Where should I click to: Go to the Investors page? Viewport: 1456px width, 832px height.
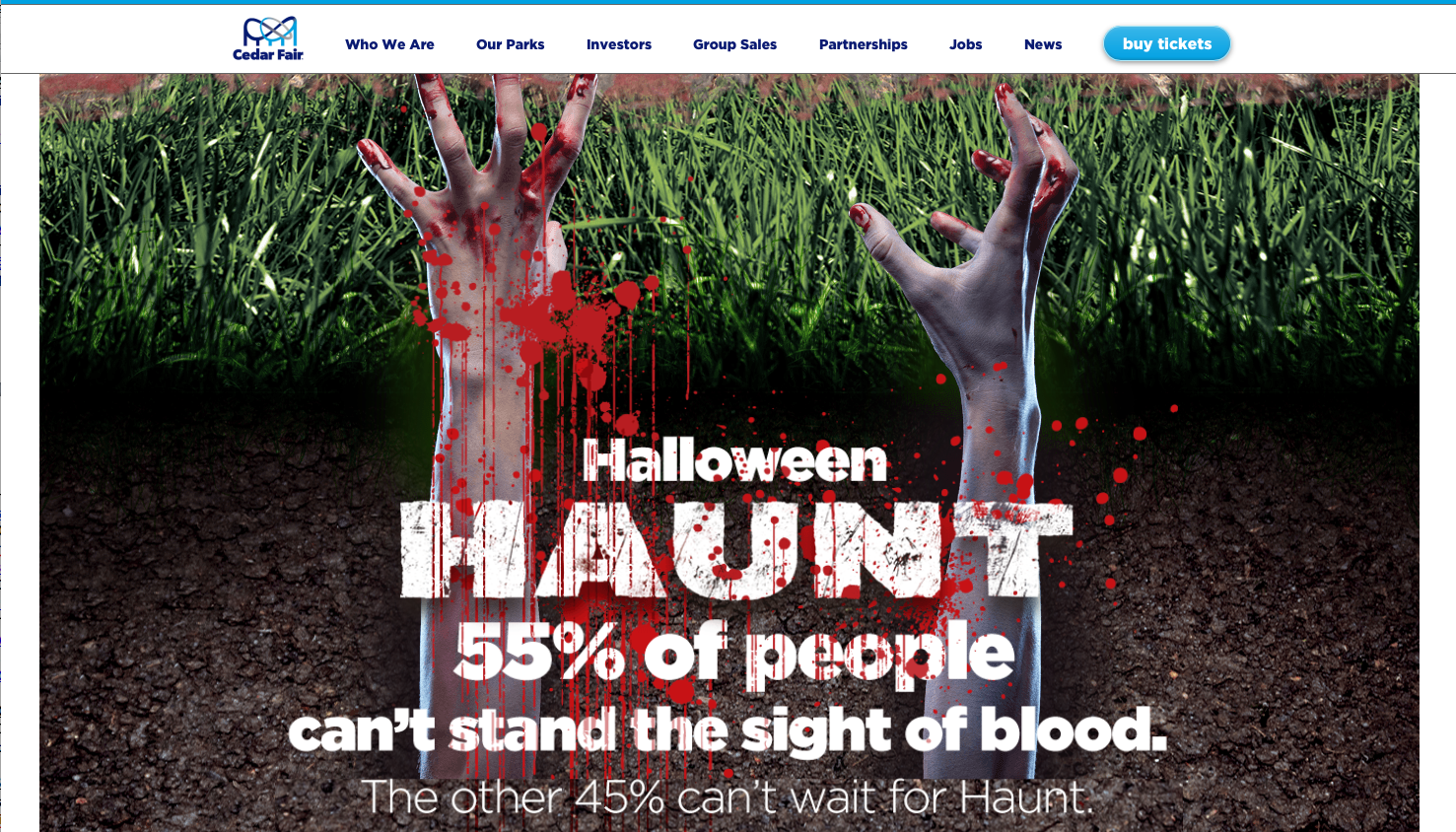pyautogui.click(x=619, y=44)
